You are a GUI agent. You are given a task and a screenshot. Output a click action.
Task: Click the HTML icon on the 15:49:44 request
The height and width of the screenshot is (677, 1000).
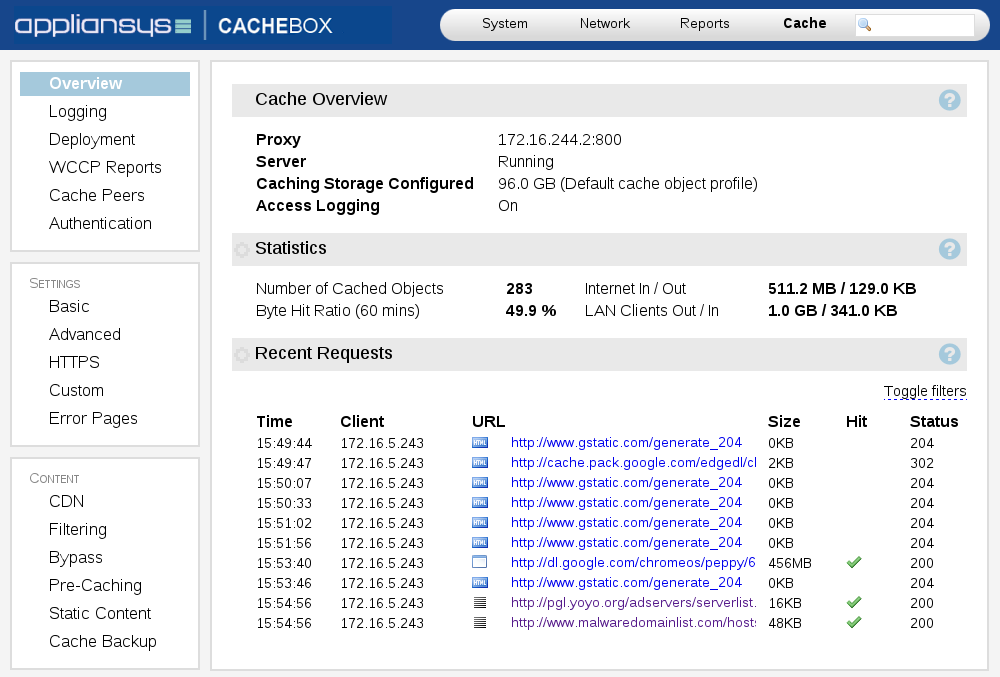pyautogui.click(x=480, y=442)
